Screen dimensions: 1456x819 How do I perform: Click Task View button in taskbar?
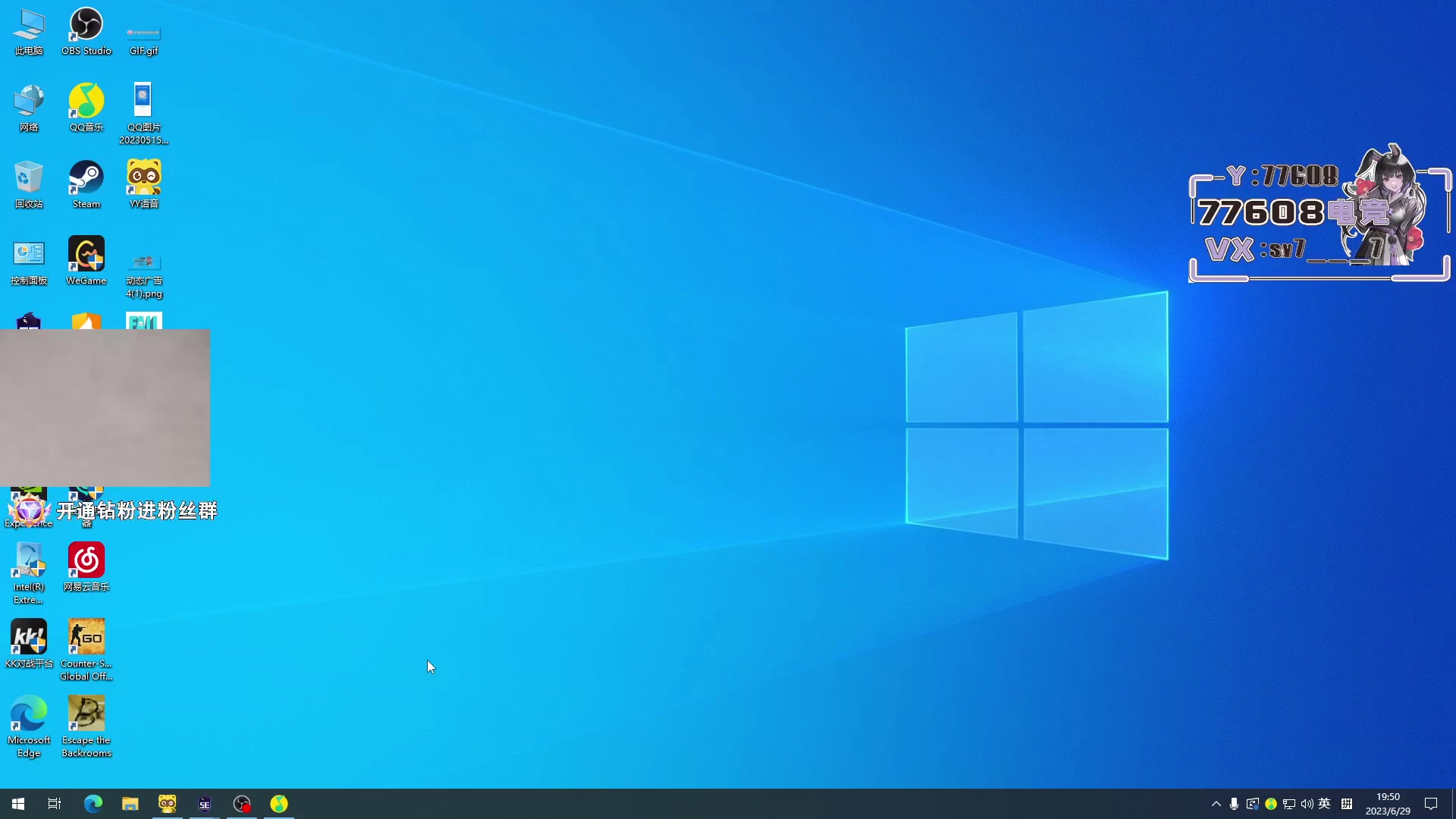(55, 804)
